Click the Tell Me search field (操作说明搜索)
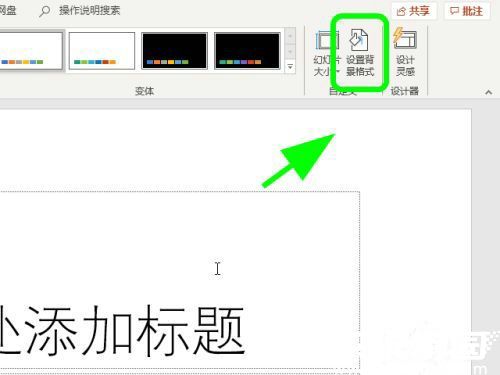Screen dimensions: 500x375 point(89,11)
